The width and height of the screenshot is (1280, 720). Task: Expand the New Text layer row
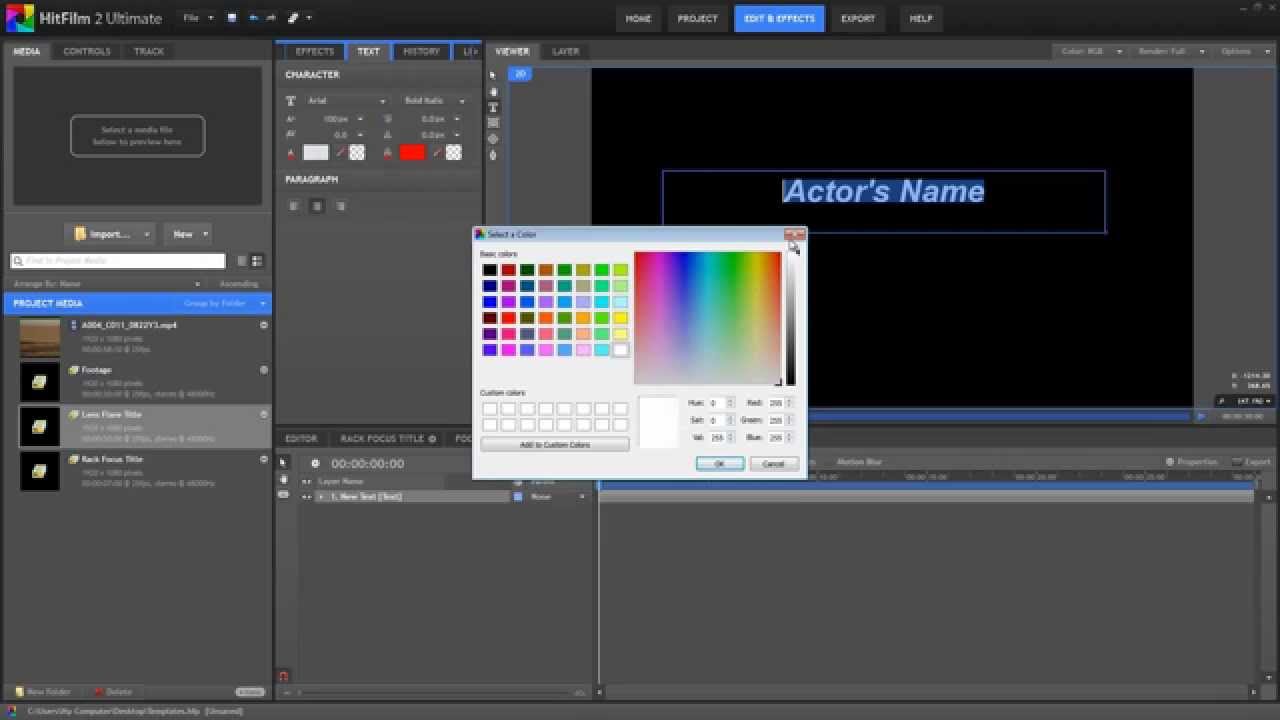tap(321, 497)
